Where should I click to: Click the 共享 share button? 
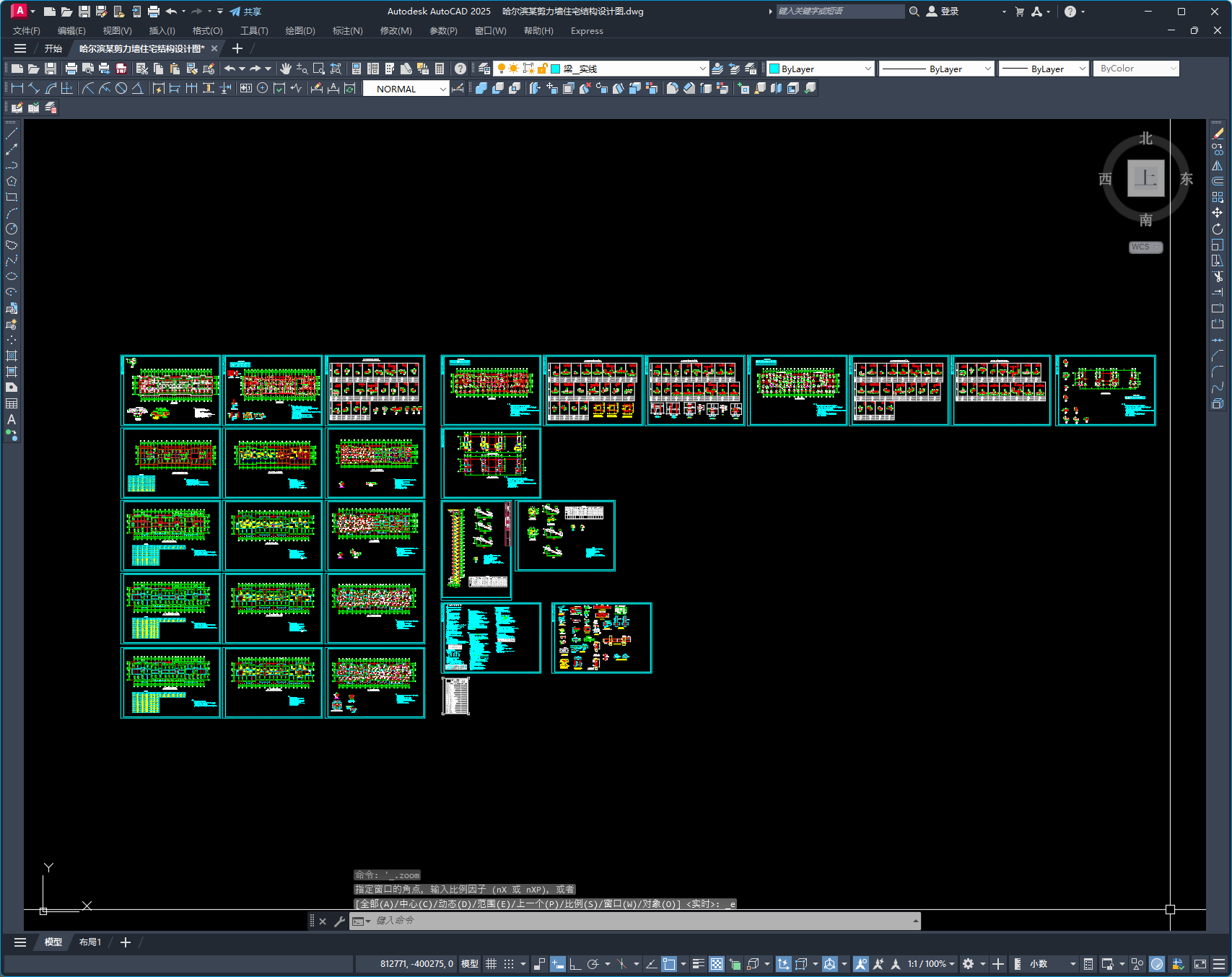245,12
